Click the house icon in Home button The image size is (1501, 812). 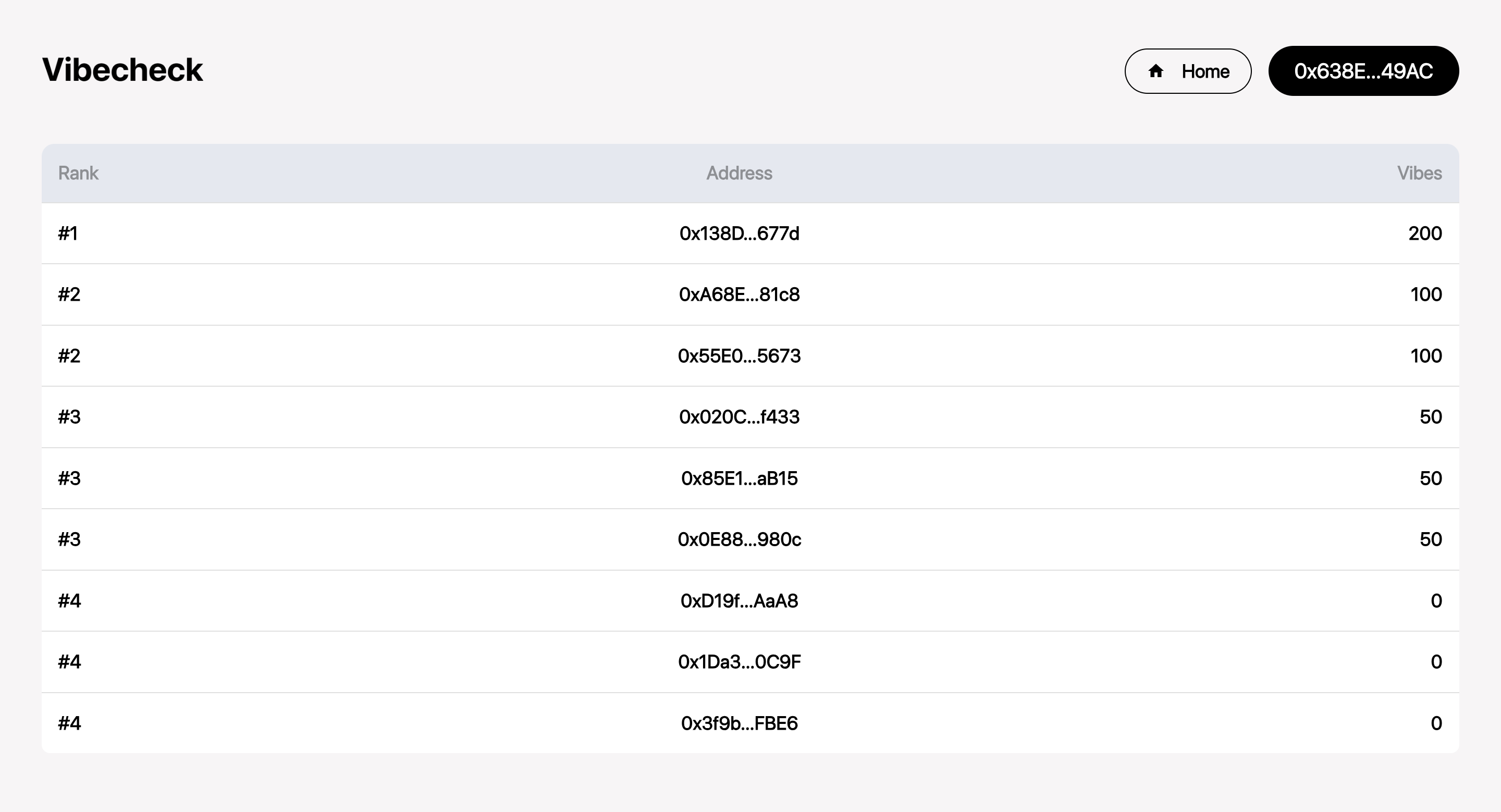(1155, 71)
